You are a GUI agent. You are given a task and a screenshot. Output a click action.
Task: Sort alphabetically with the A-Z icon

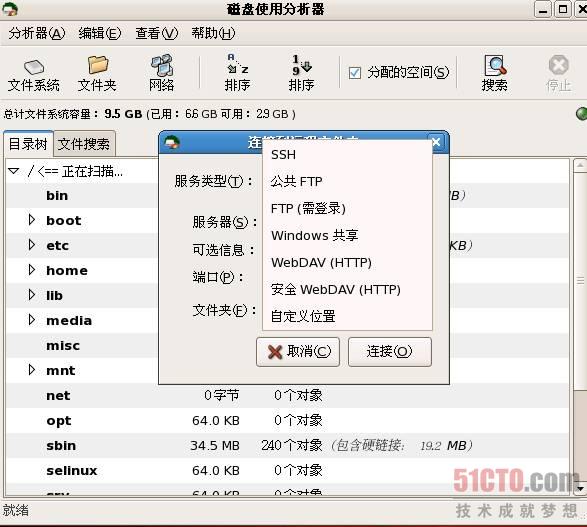[237, 64]
